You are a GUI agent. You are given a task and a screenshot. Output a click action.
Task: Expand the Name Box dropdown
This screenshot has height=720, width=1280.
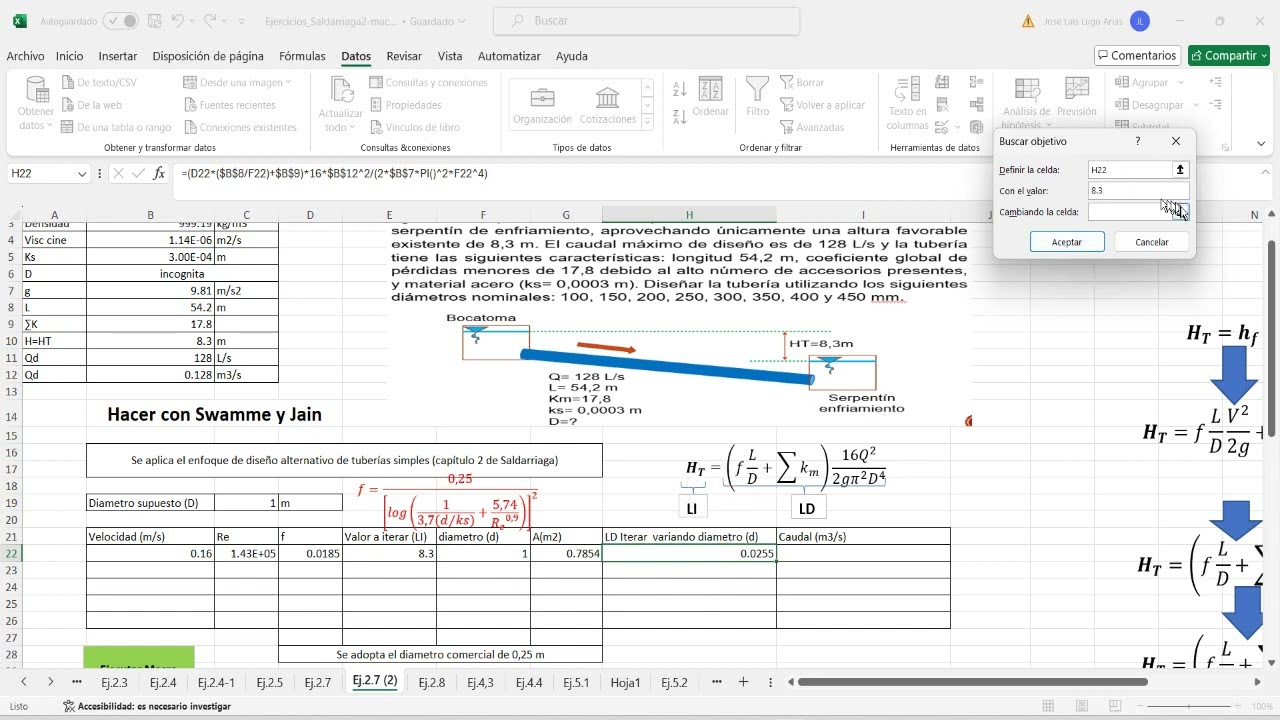(82, 173)
